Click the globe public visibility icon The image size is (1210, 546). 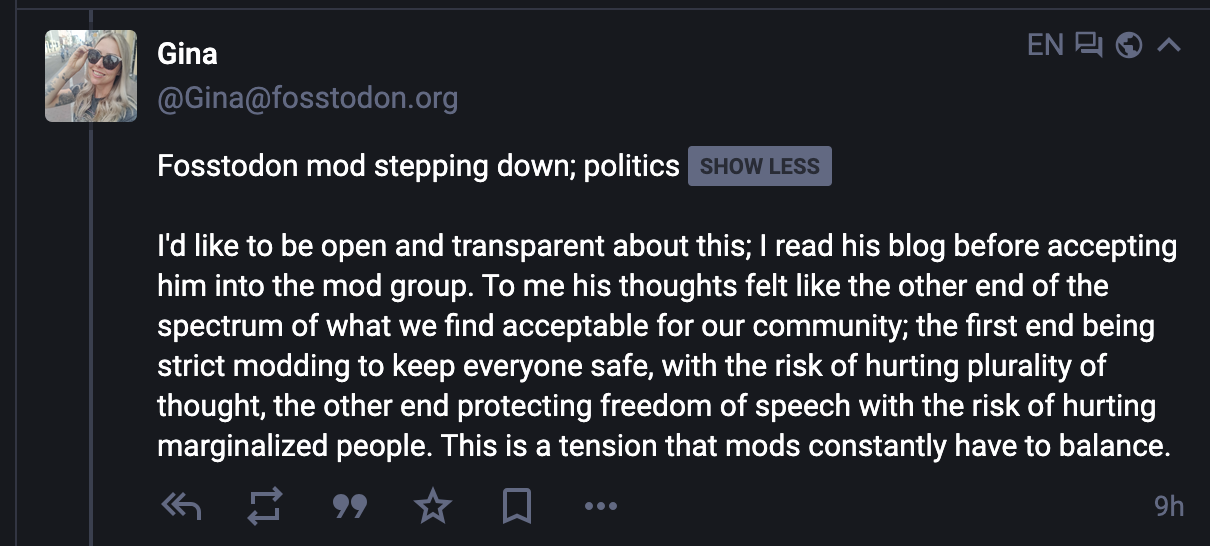click(x=1129, y=45)
